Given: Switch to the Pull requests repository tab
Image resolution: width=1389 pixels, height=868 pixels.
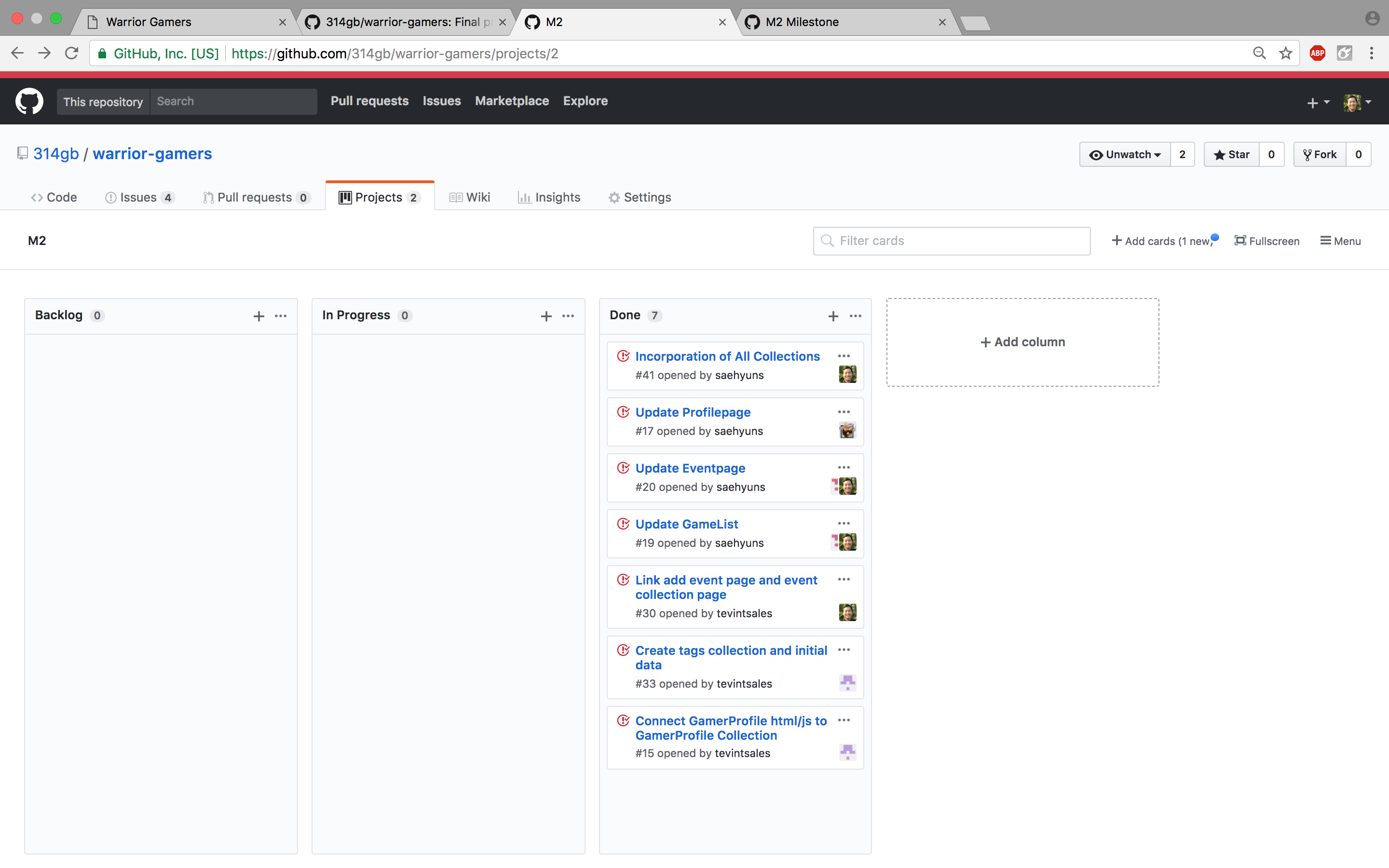Looking at the screenshot, I should (257, 197).
